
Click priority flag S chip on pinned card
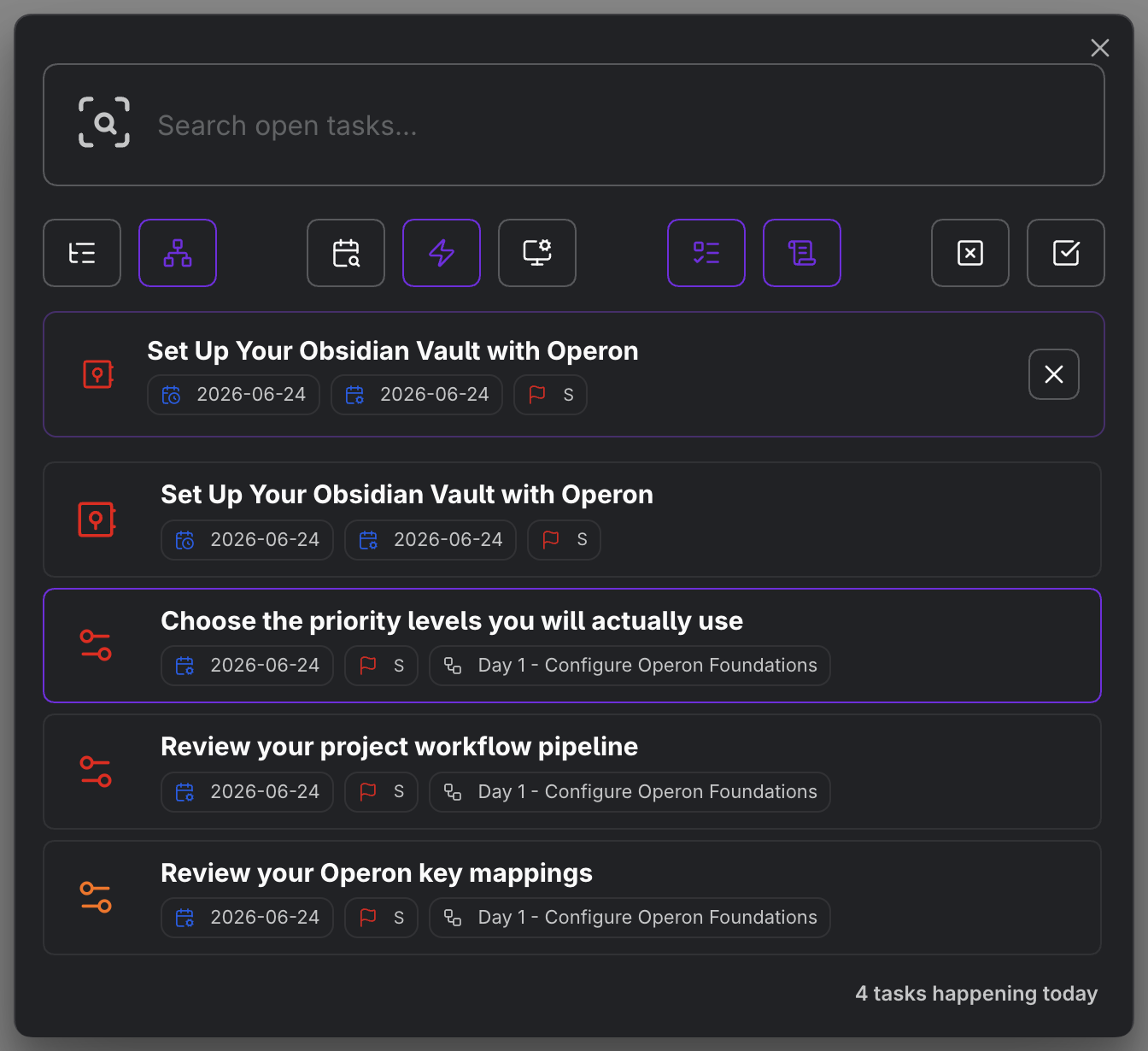point(550,395)
